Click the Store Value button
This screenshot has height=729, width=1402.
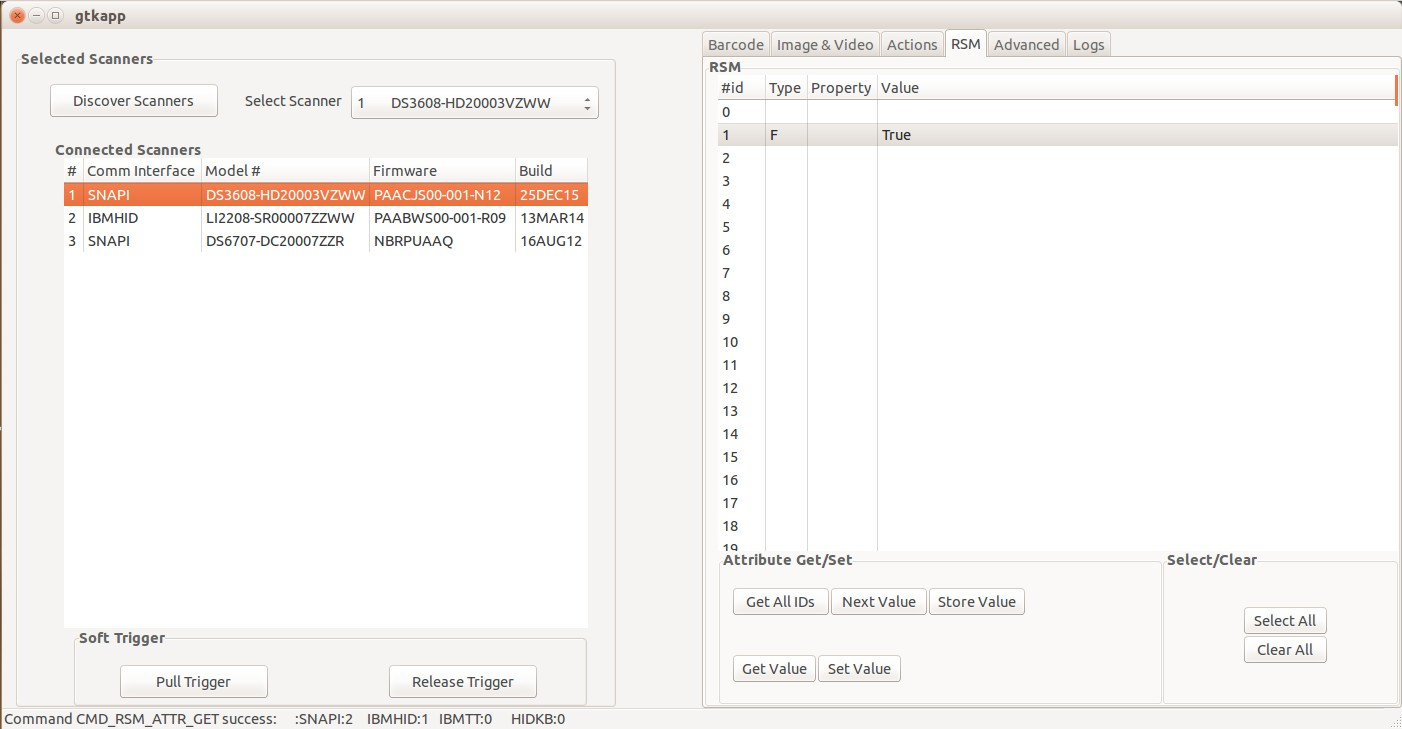(976, 602)
